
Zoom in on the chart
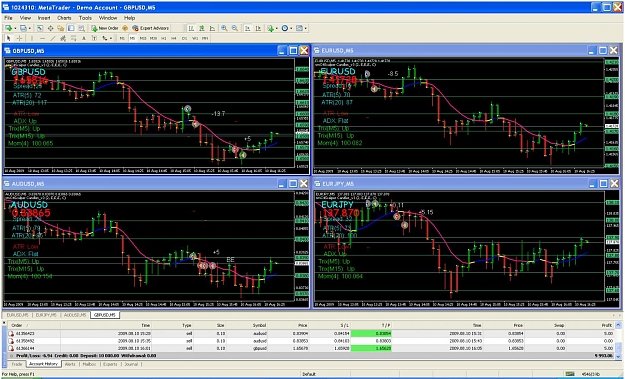pos(224,28)
